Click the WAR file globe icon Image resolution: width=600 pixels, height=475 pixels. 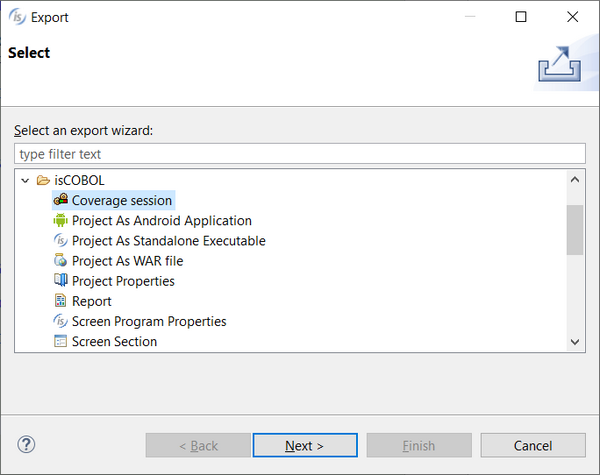pyautogui.click(x=60, y=260)
